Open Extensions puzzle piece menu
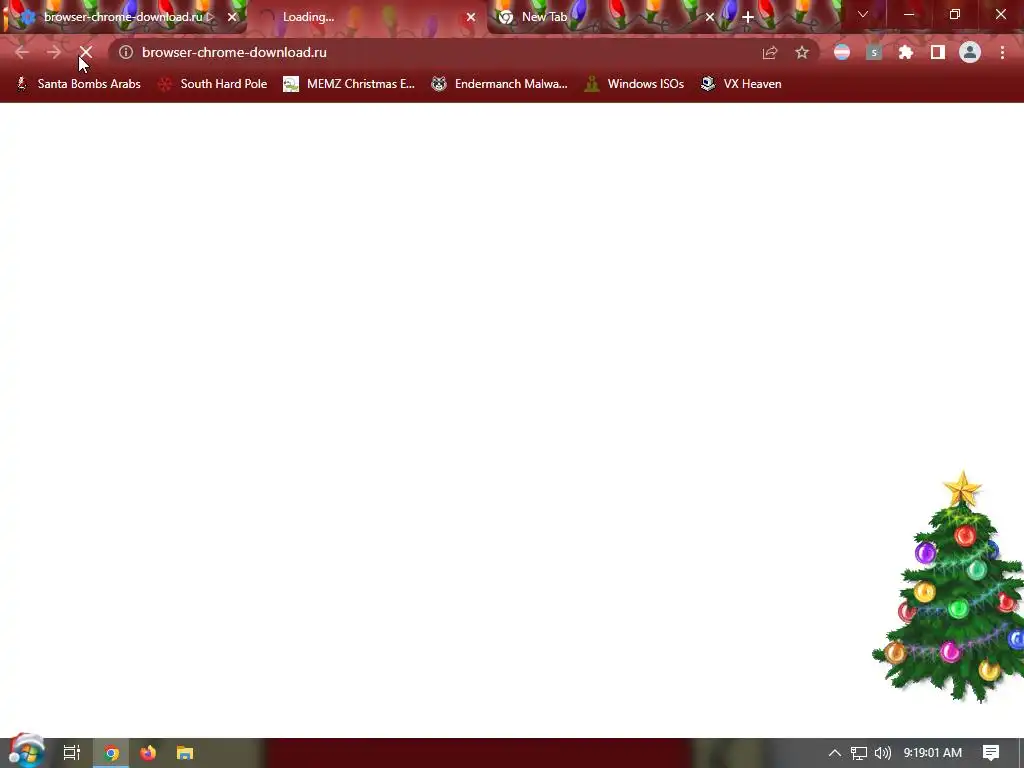1024x768 pixels. pos(906,52)
